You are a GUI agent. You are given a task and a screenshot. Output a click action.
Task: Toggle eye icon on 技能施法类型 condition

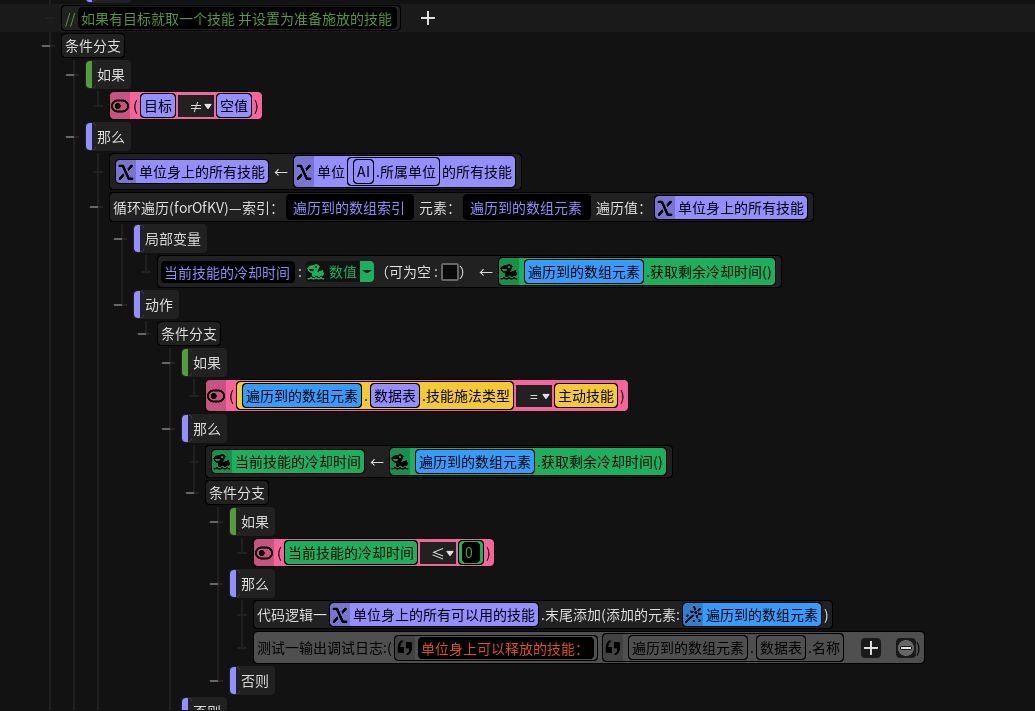click(x=216, y=396)
